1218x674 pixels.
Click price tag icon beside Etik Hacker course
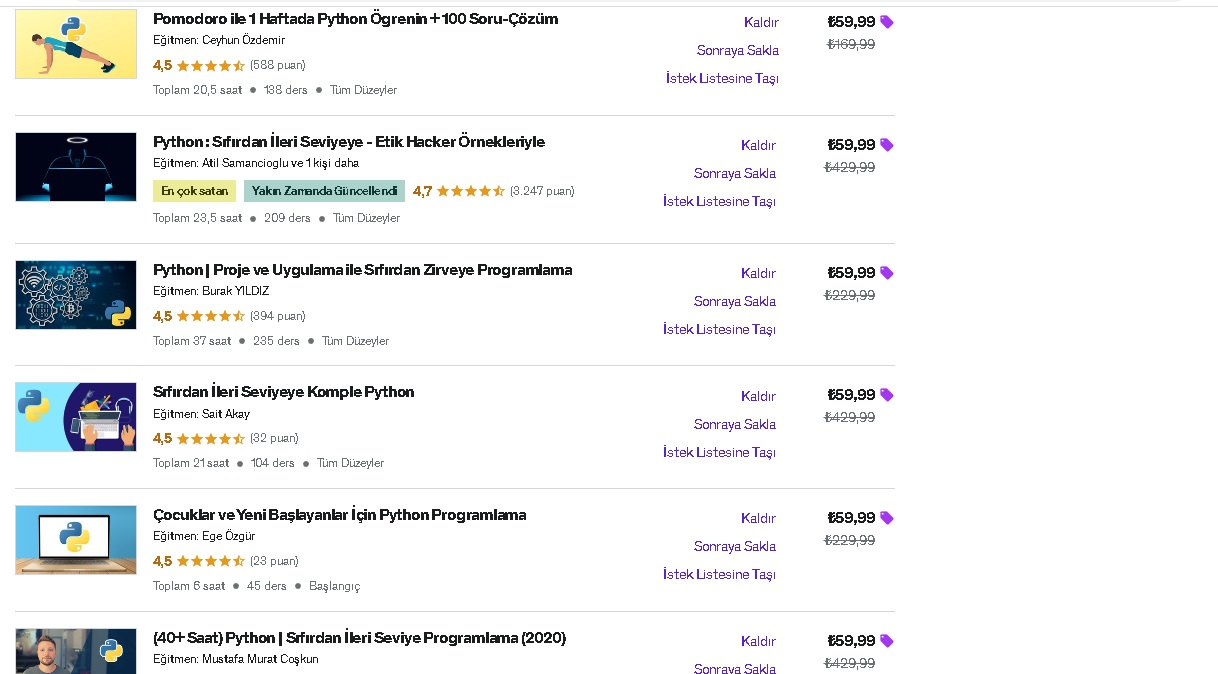tap(887, 145)
